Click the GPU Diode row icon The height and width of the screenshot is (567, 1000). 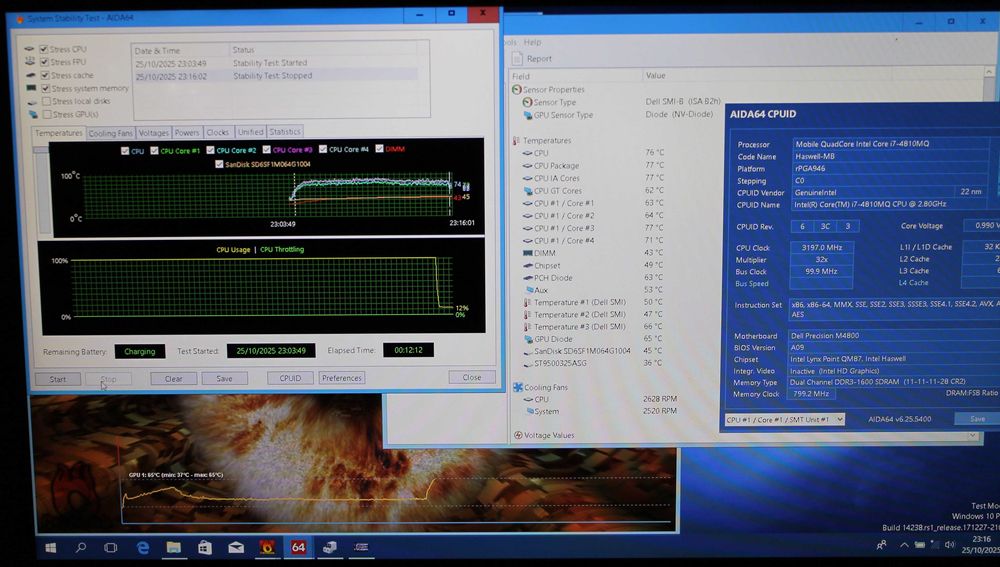pos(528,339)
